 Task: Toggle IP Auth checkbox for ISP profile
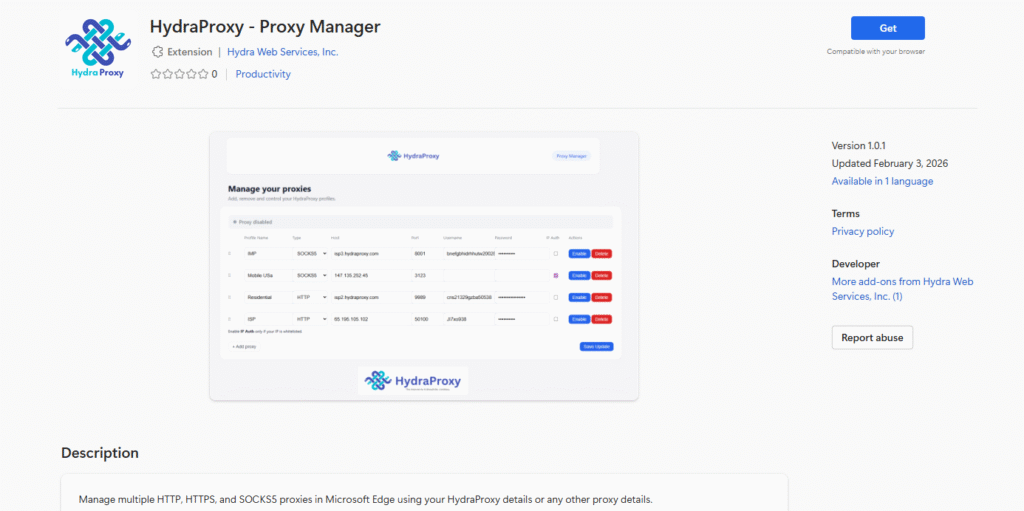tap(556, 319)
